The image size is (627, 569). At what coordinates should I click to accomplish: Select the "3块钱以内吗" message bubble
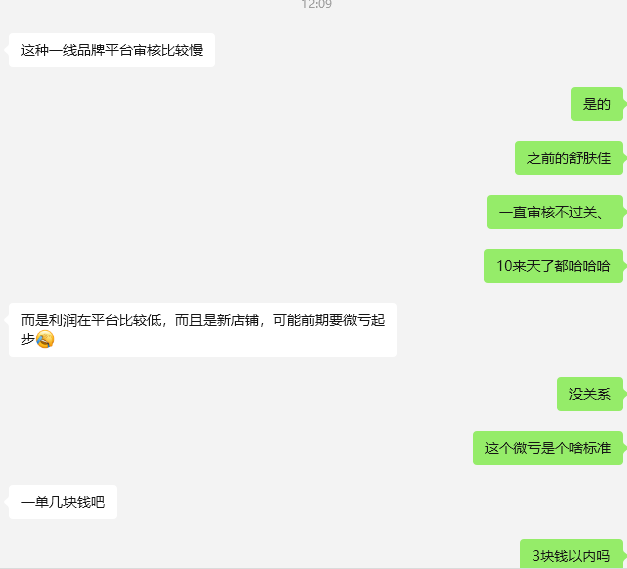click(x=571, y=554)
